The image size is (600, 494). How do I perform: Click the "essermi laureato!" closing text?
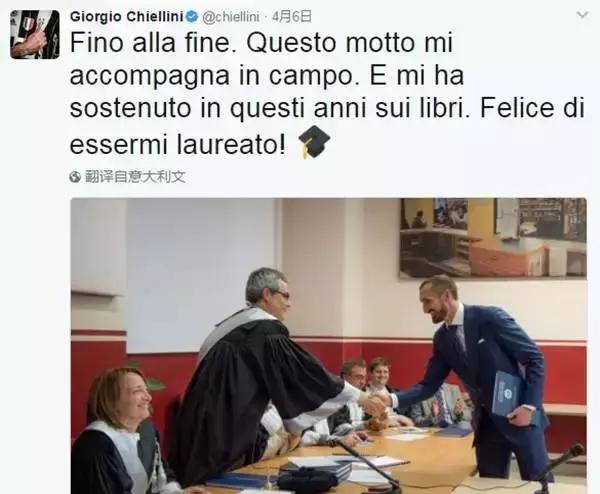pyautogui.click(x=178, y=145)
